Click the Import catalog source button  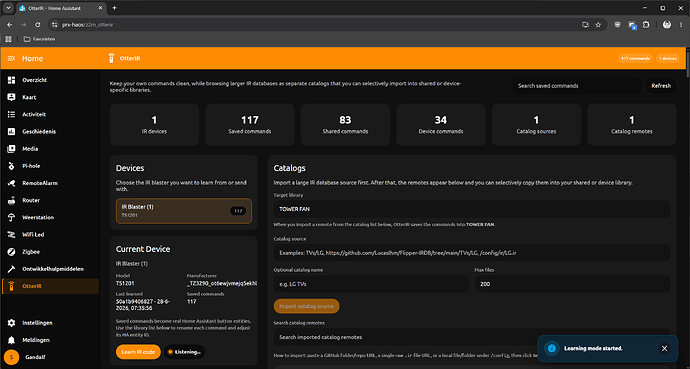306,306
